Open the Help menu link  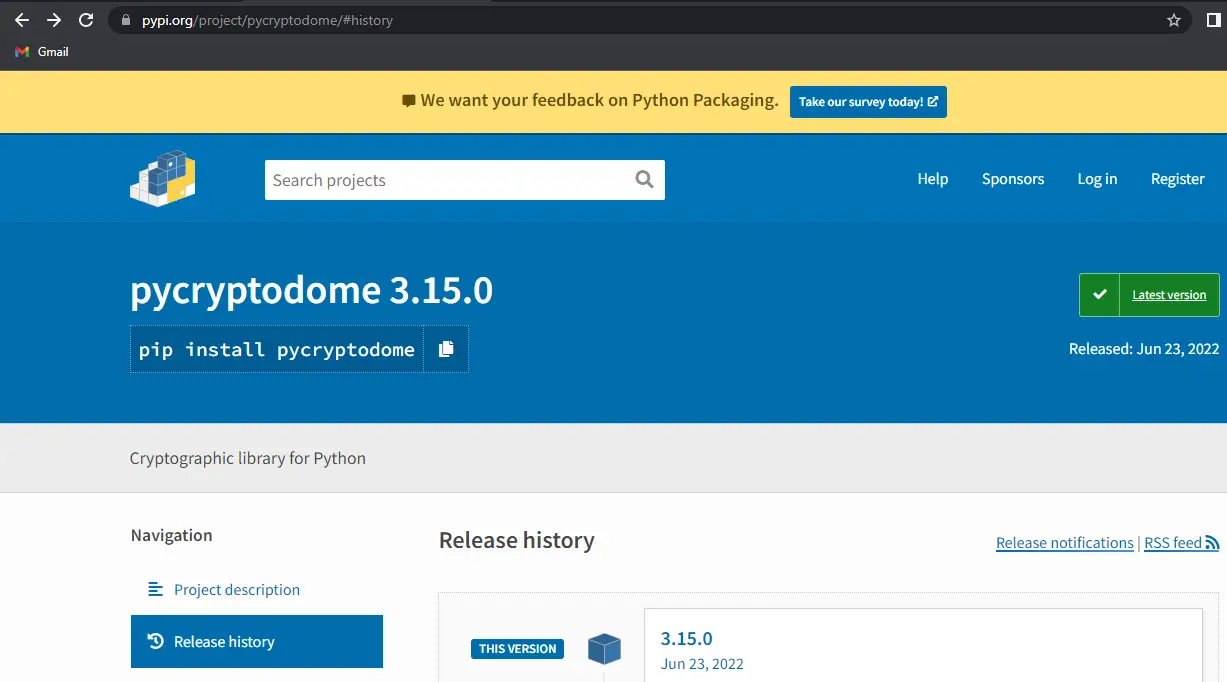coord(932,179)
